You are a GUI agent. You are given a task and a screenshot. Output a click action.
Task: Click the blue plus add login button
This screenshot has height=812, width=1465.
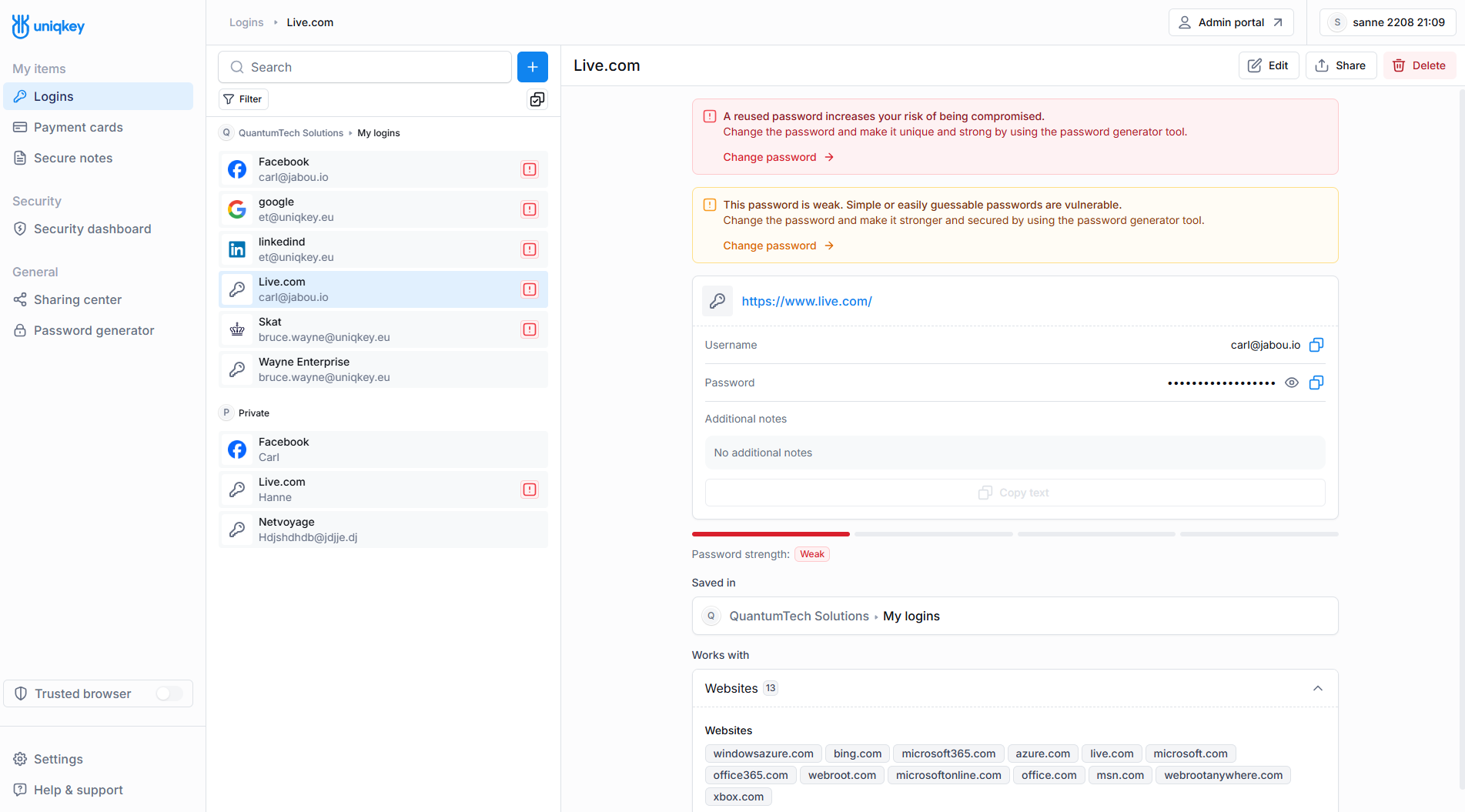click(532, 67)
